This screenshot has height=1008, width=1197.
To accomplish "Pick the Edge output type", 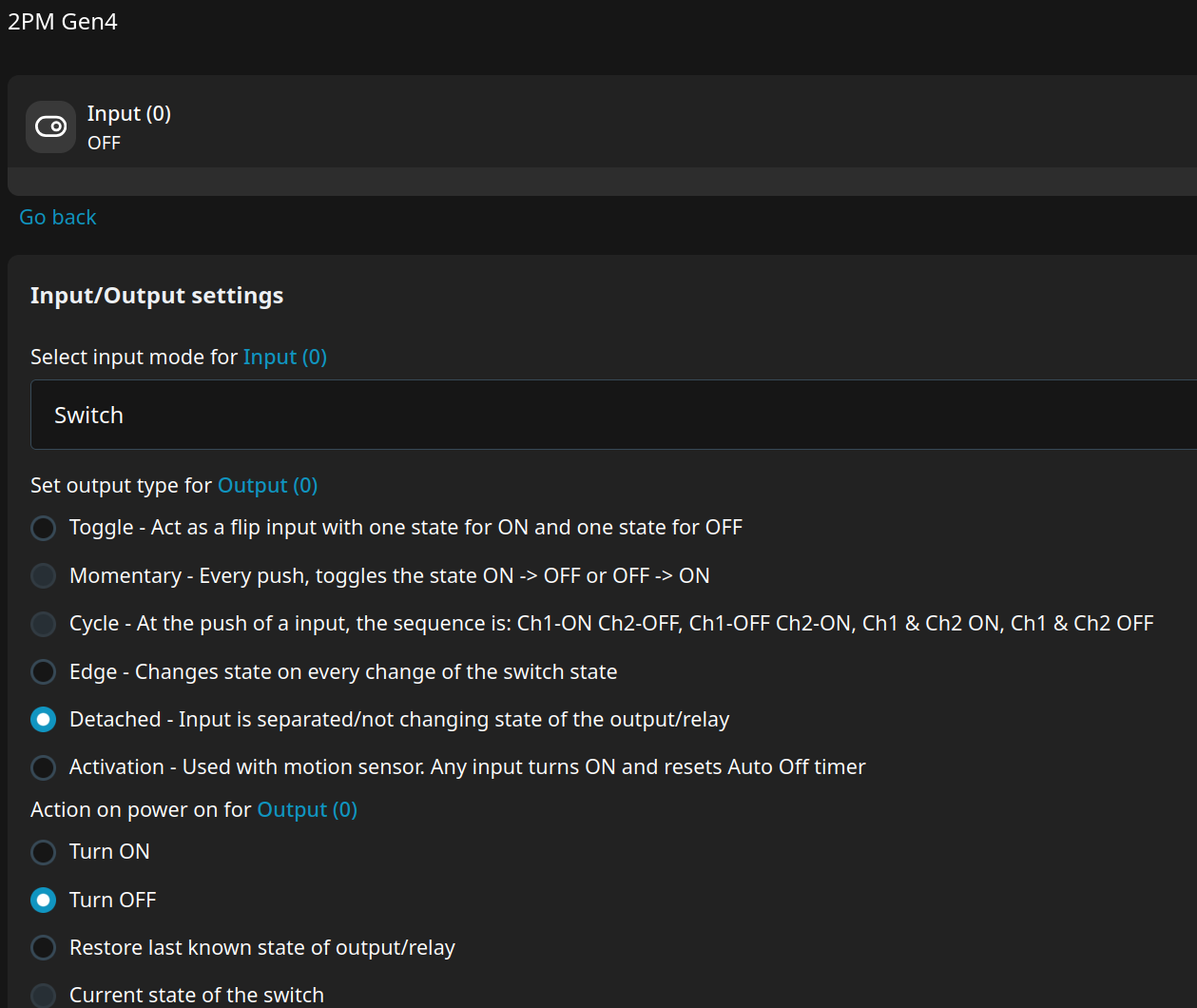I will tap(44, 672).
